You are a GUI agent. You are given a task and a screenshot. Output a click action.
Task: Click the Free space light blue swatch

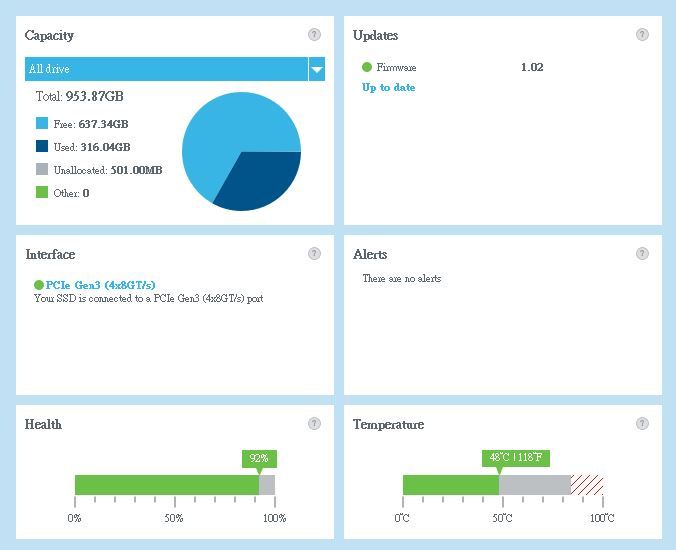coord(42,123)
